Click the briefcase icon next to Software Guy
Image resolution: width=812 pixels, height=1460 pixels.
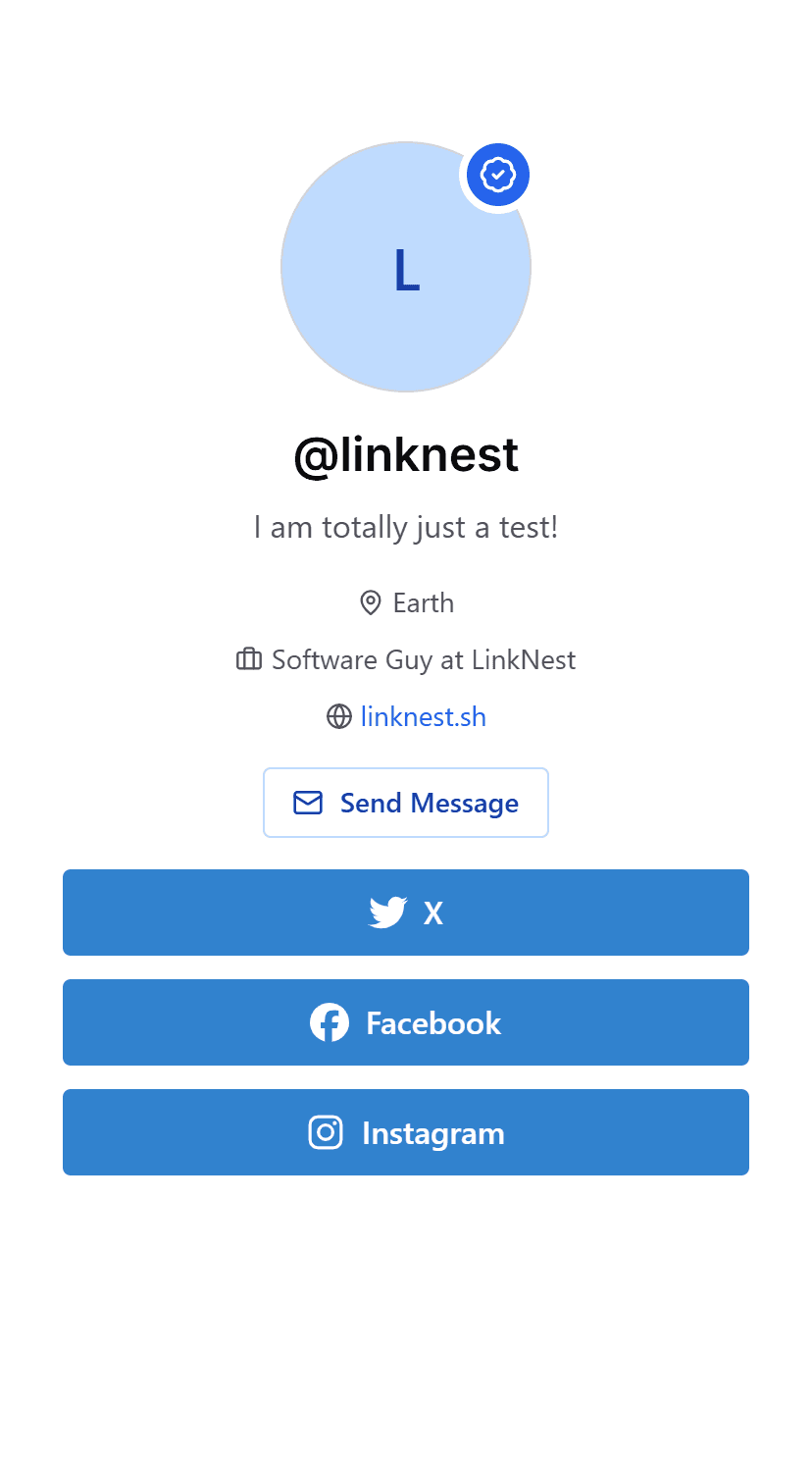pos(247,659)
